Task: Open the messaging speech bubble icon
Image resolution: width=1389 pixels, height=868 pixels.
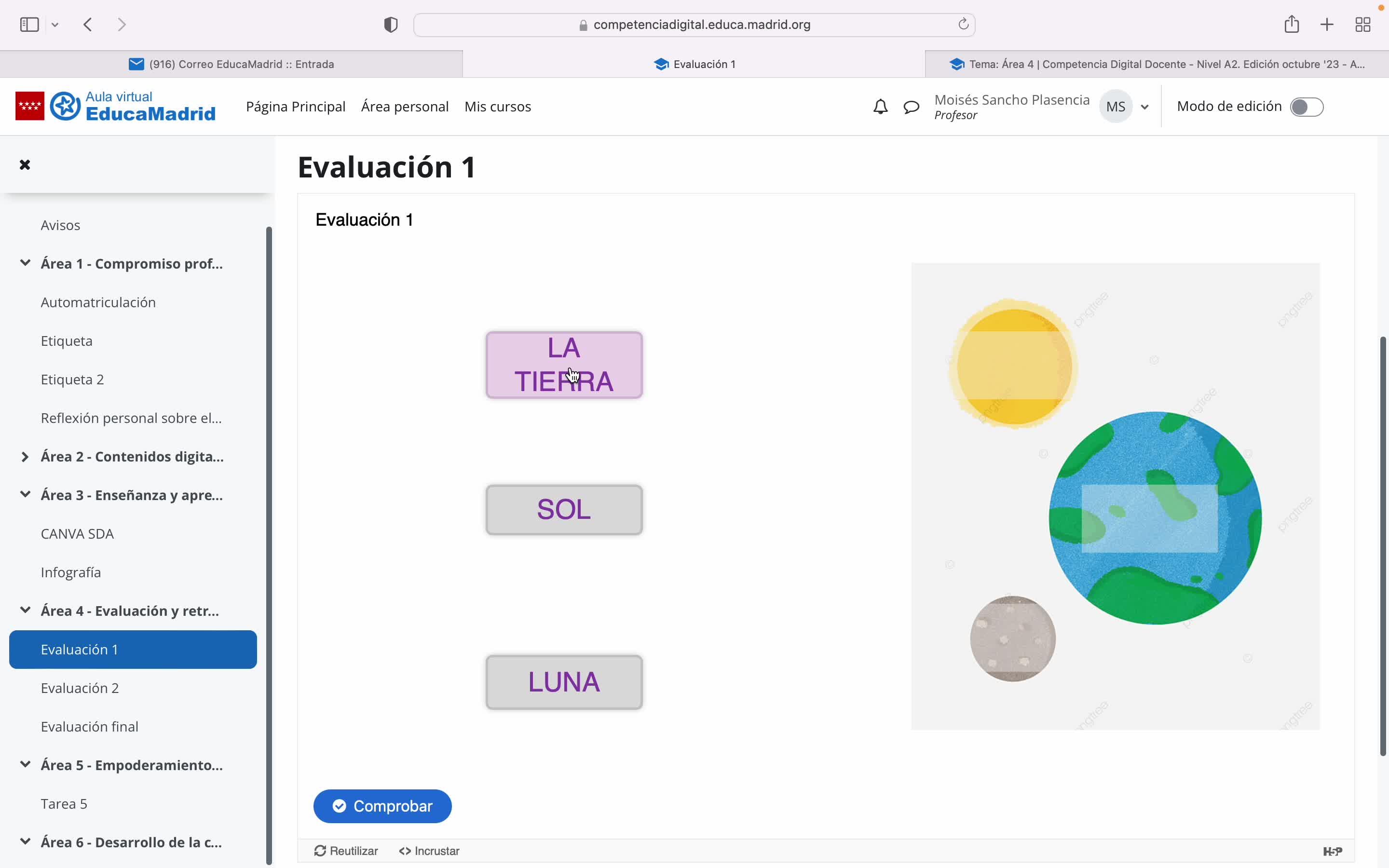Action: pyautogui.click(x=911, y=107)
